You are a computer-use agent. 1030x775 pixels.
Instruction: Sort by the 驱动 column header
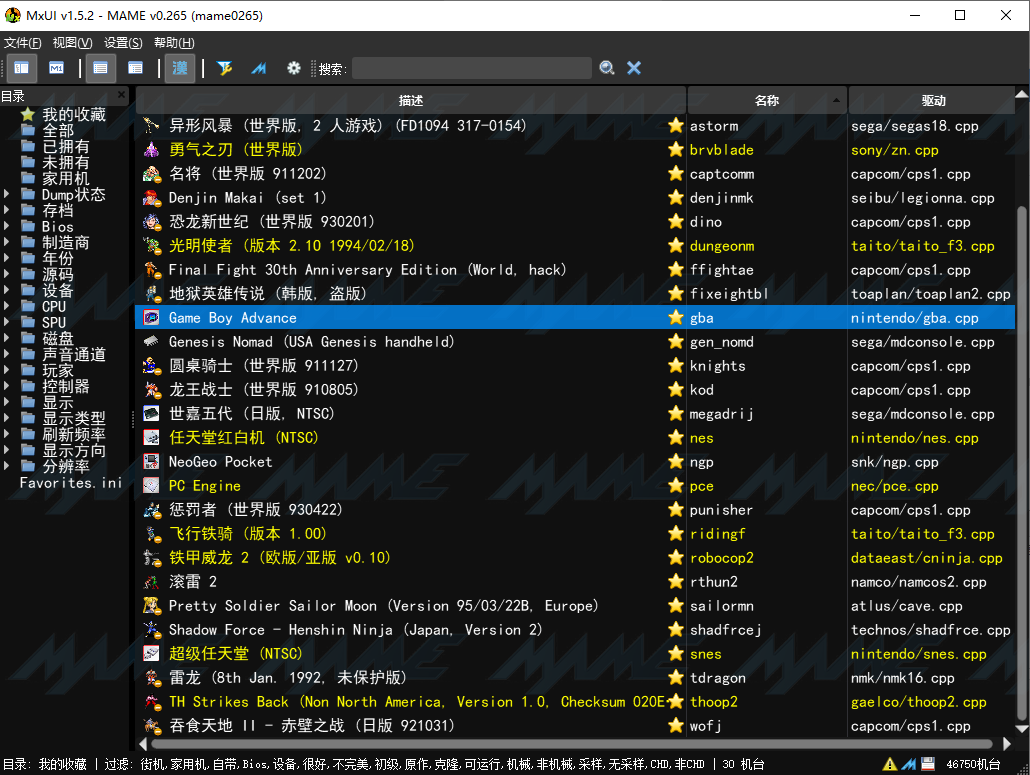point(933,100)
